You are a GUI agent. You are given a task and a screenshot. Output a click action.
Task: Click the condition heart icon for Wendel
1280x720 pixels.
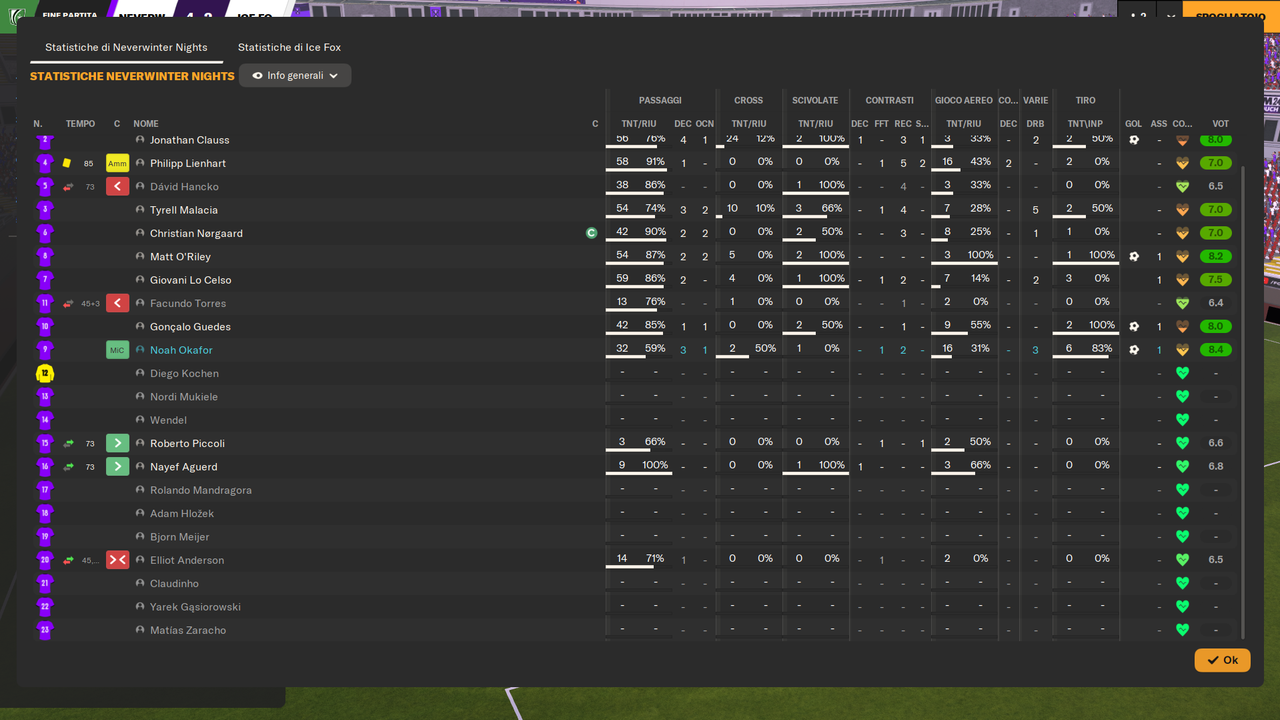click(x=1182, y=420)
